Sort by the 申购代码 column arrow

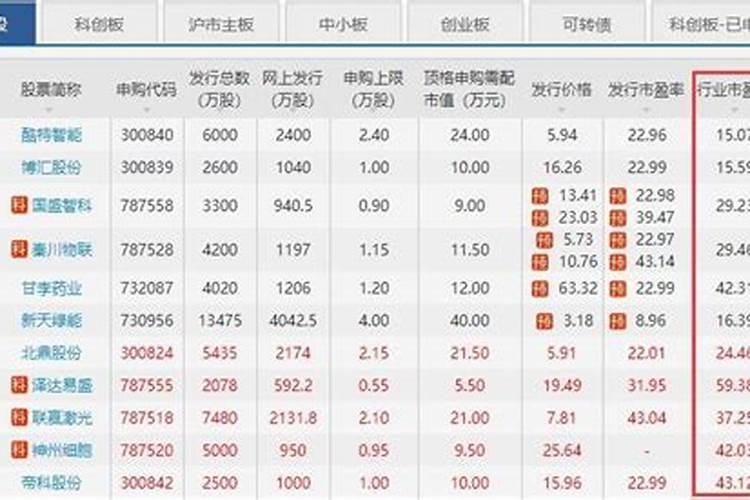click(x=146, y=110)
